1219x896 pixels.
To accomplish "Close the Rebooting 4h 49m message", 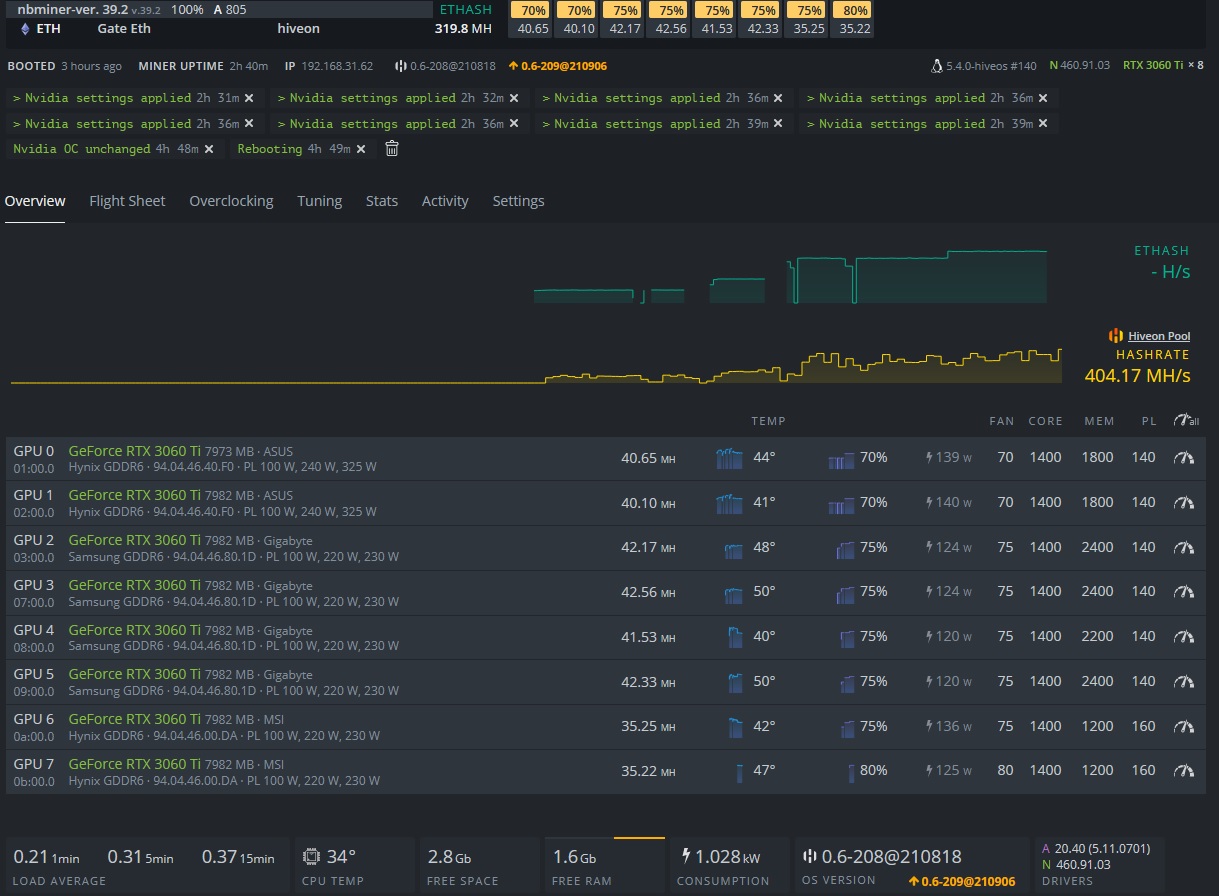I will click(x=361, y=149).
